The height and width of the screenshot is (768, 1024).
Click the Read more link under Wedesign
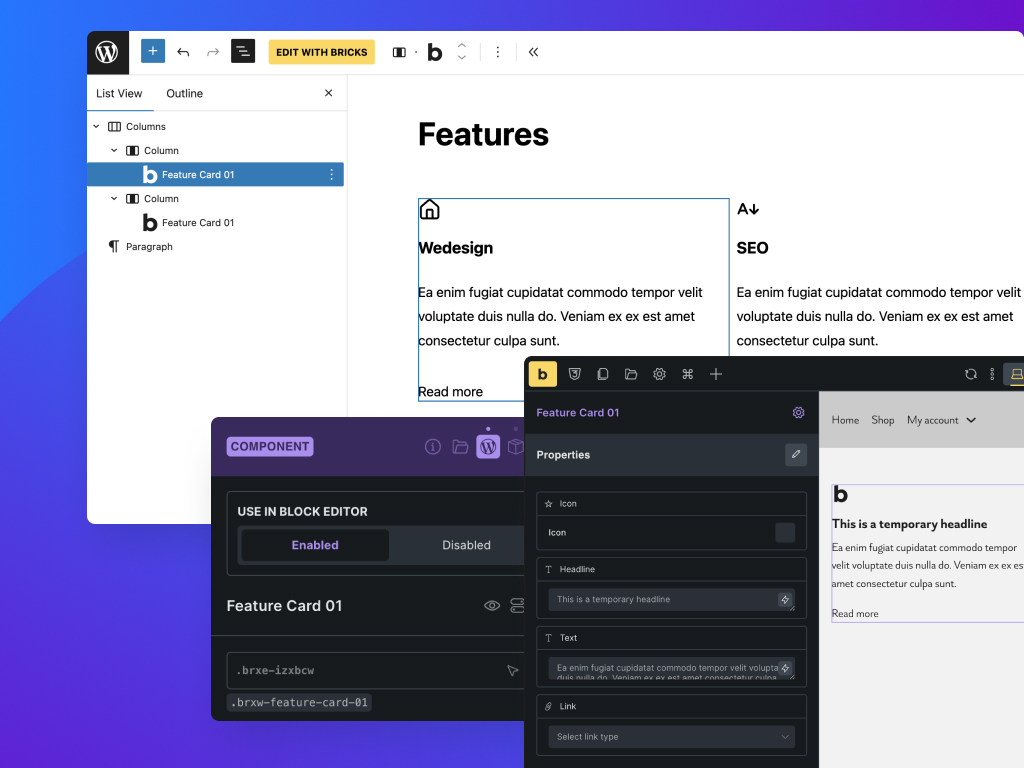coord(450,392)
